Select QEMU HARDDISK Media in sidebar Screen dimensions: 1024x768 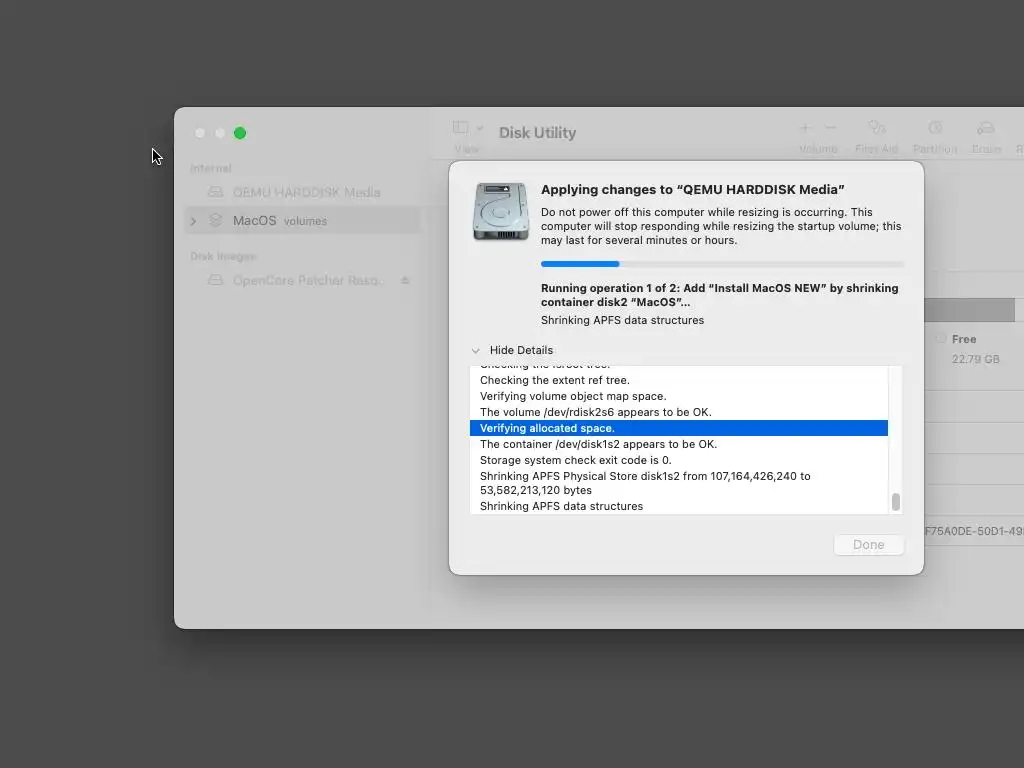point(304,192)
